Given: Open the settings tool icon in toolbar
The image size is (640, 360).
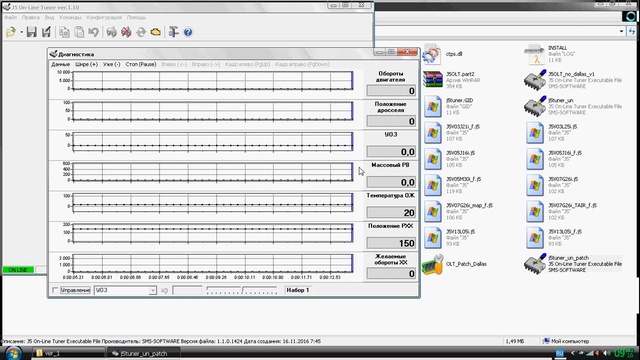Looking at the screenshot, I should pyautogui.click(x=173, y=32).
